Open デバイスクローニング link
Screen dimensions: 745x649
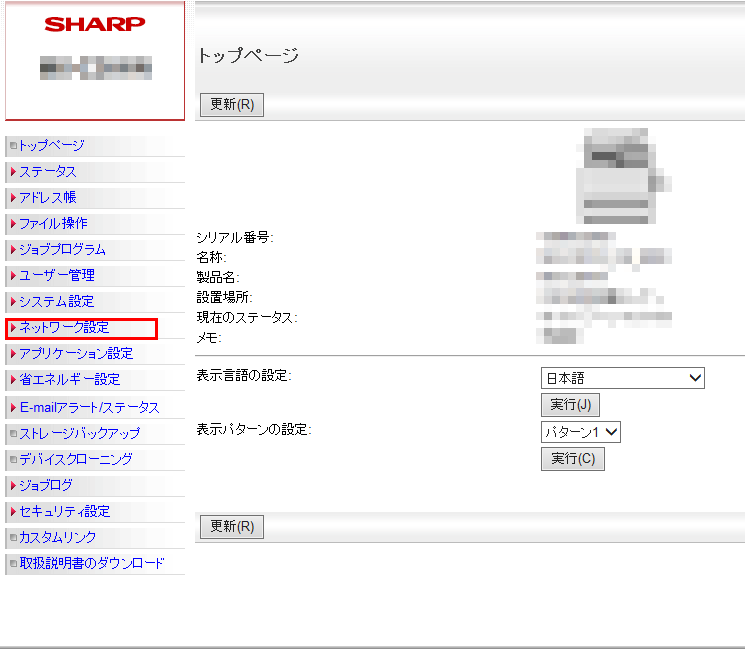(76, 459)
